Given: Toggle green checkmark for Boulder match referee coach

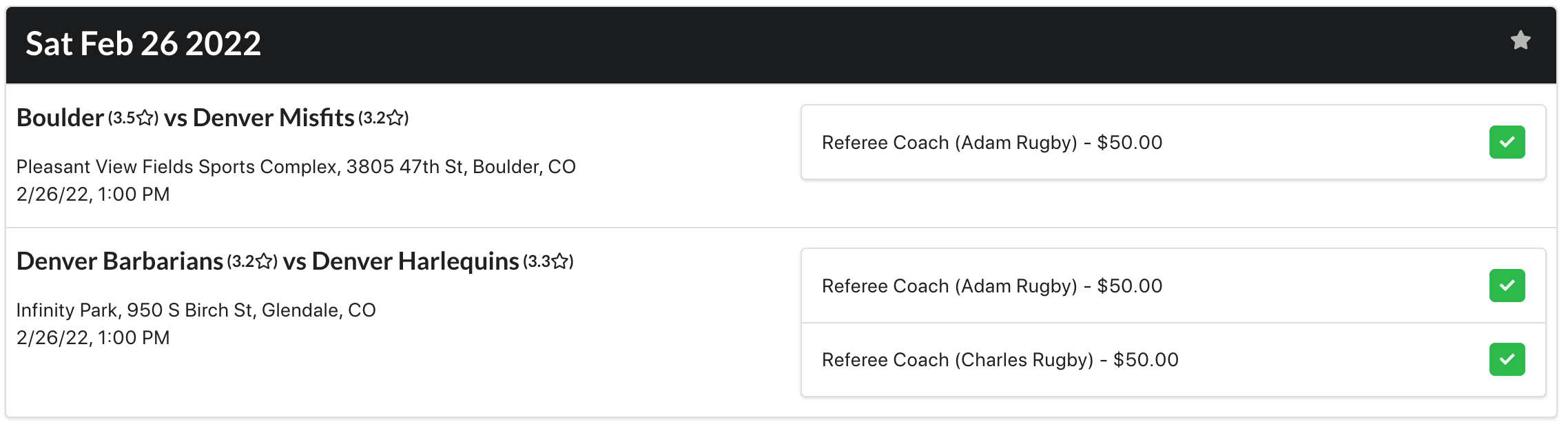Looking at the screenshot, I should (x=1507, y=142).
